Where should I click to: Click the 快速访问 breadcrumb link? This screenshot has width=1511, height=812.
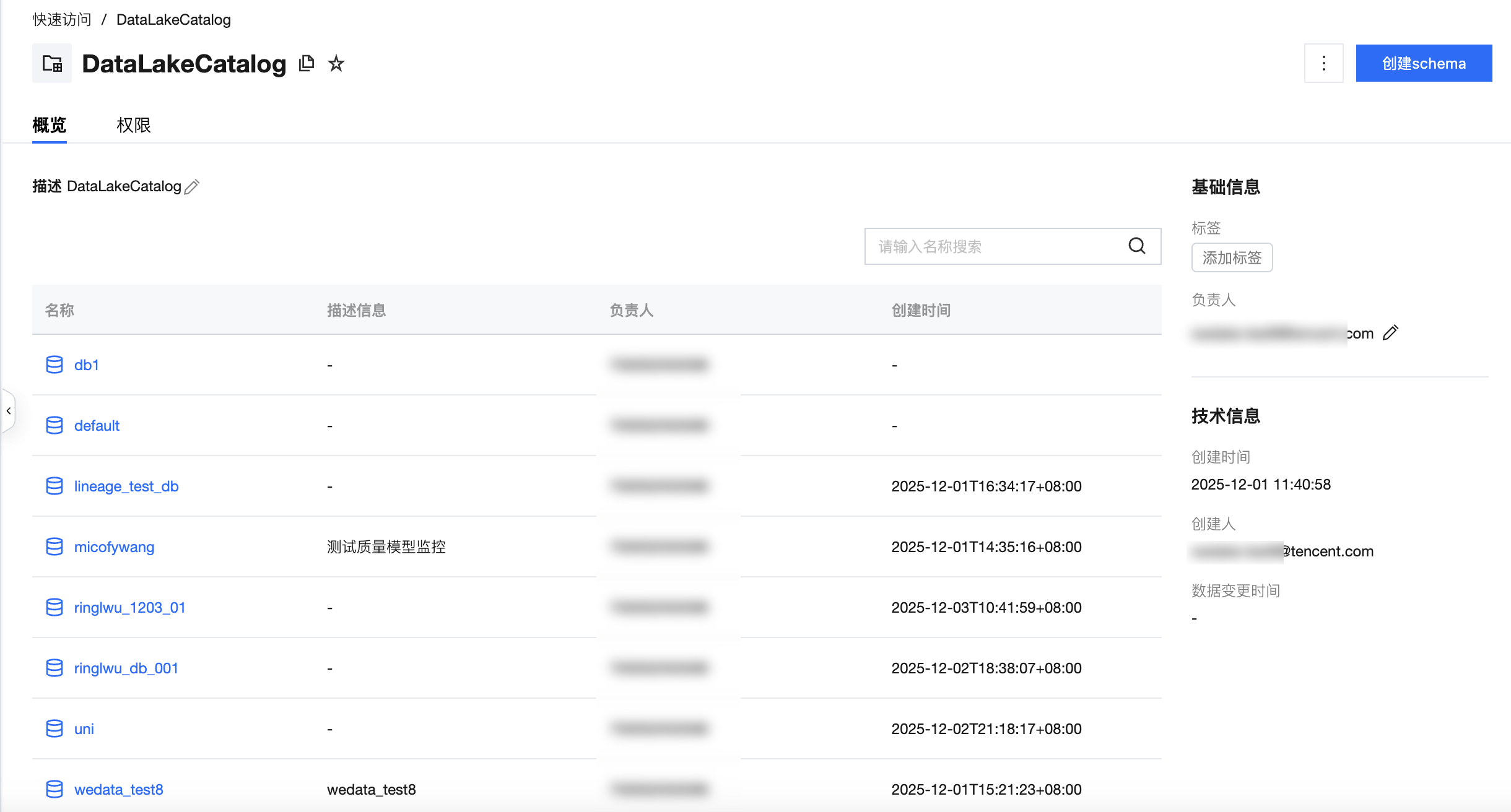[62, 20]
